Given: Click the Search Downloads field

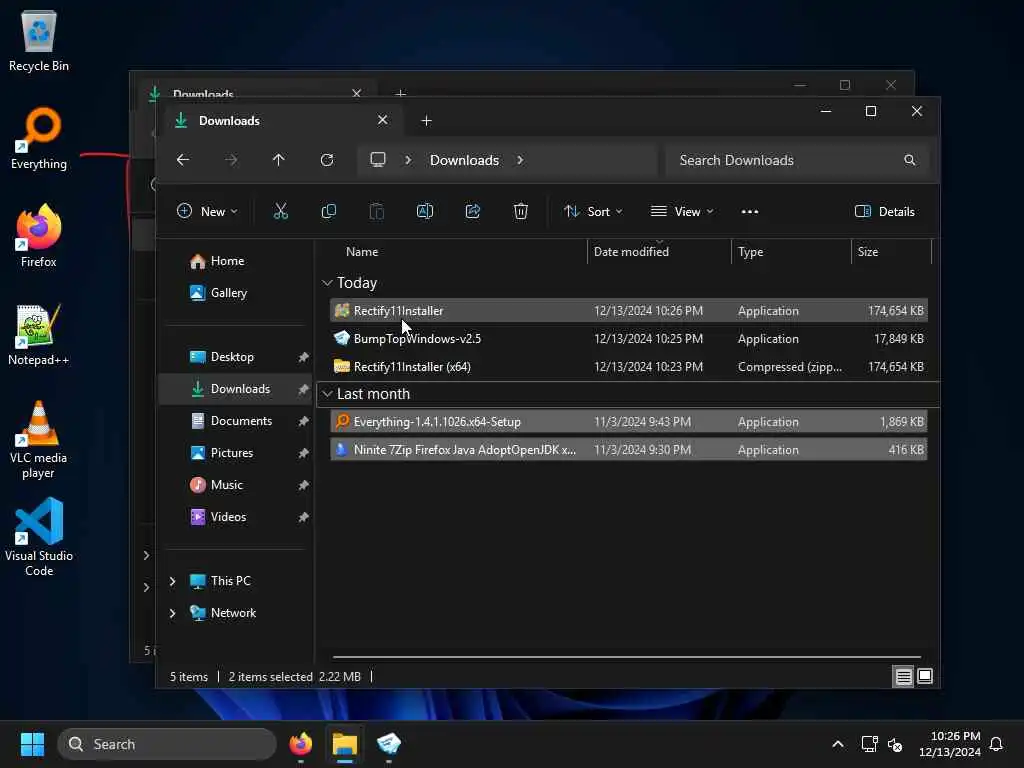Looking at the screenshot, I should click(795, 160).
